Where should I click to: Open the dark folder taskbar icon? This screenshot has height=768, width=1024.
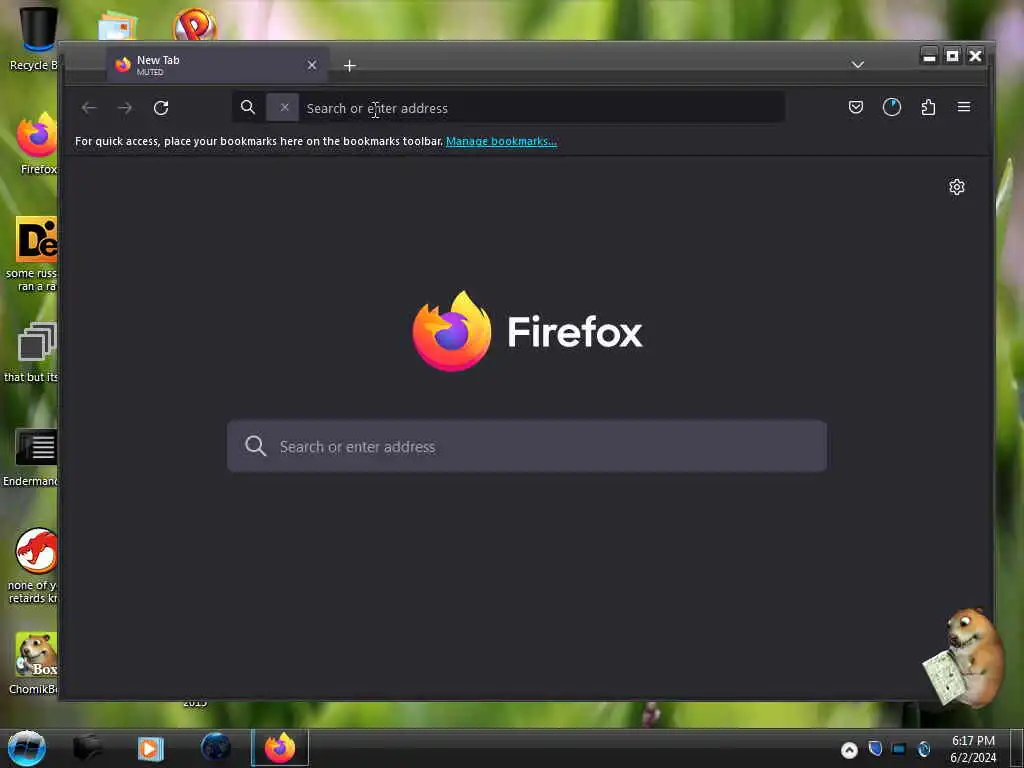[87, 748]
